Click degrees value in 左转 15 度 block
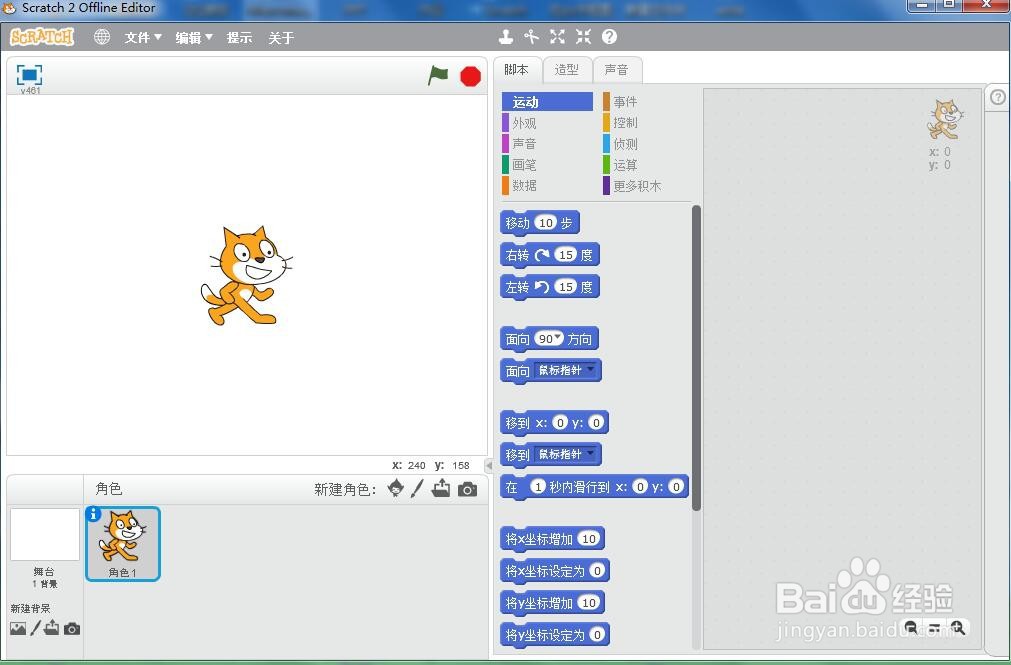This screenshot has height=665, width=1011. [x=566, y=287]
